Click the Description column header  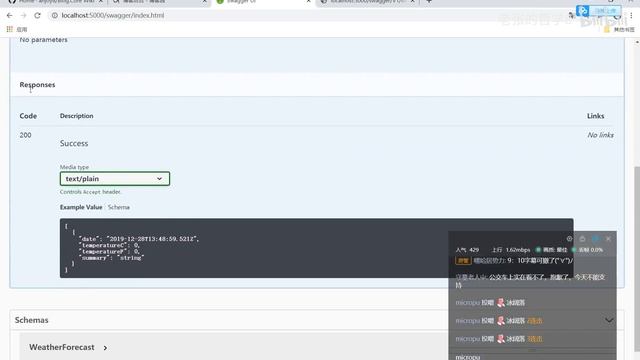pyautogui.click(x=76, y=116)
